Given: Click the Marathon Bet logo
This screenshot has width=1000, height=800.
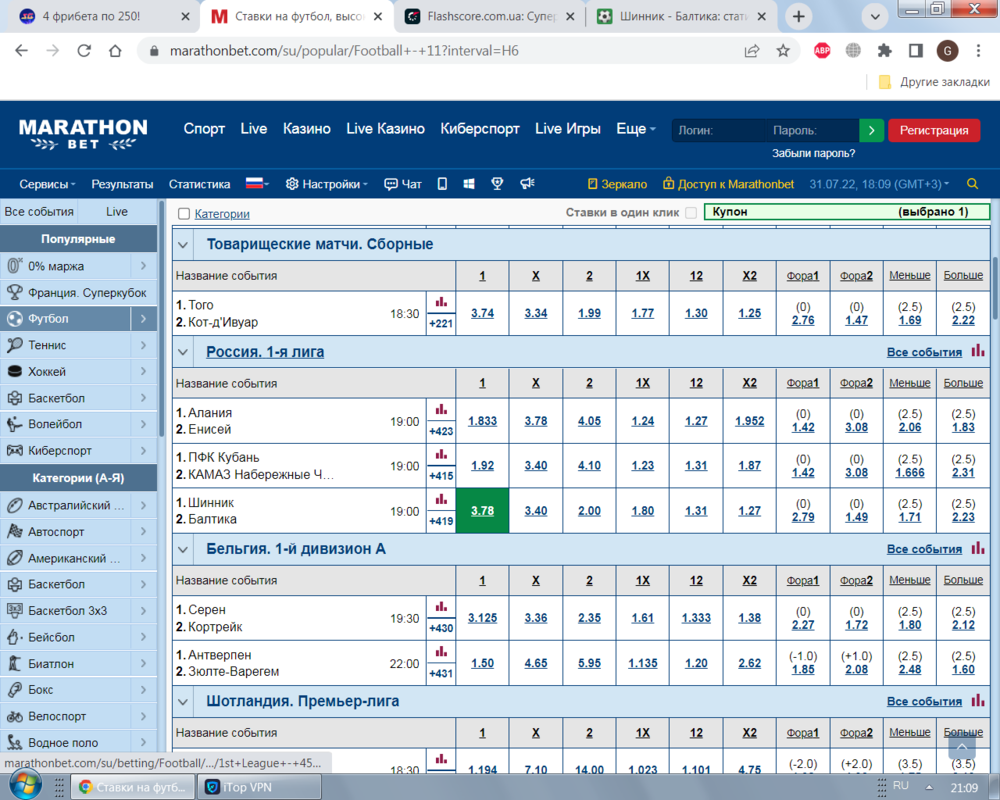Looking at the screenshot, I should click(83, 134).
